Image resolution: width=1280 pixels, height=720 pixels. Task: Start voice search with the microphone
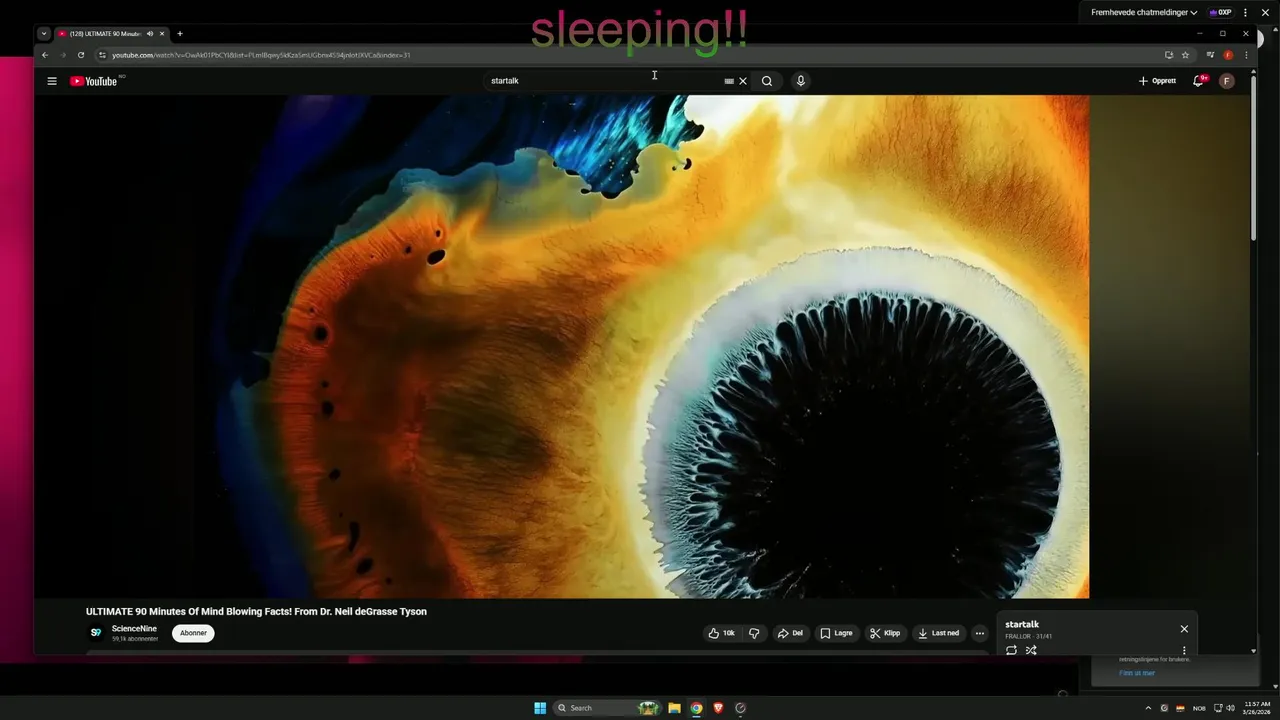pyautogui.click(x=800, y=81)
